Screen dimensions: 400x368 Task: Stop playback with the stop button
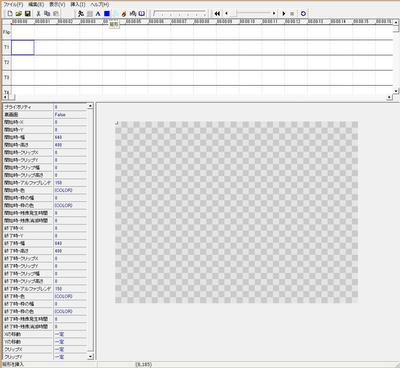(292, 14)
